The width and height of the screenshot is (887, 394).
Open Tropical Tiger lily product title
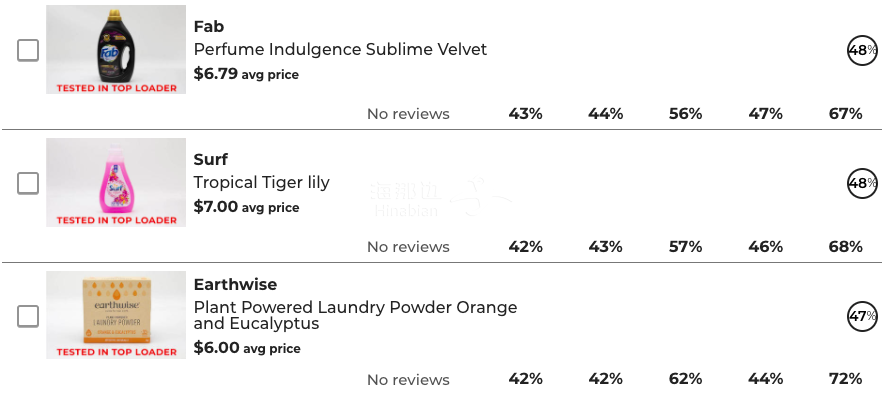(x=261, y=183)
